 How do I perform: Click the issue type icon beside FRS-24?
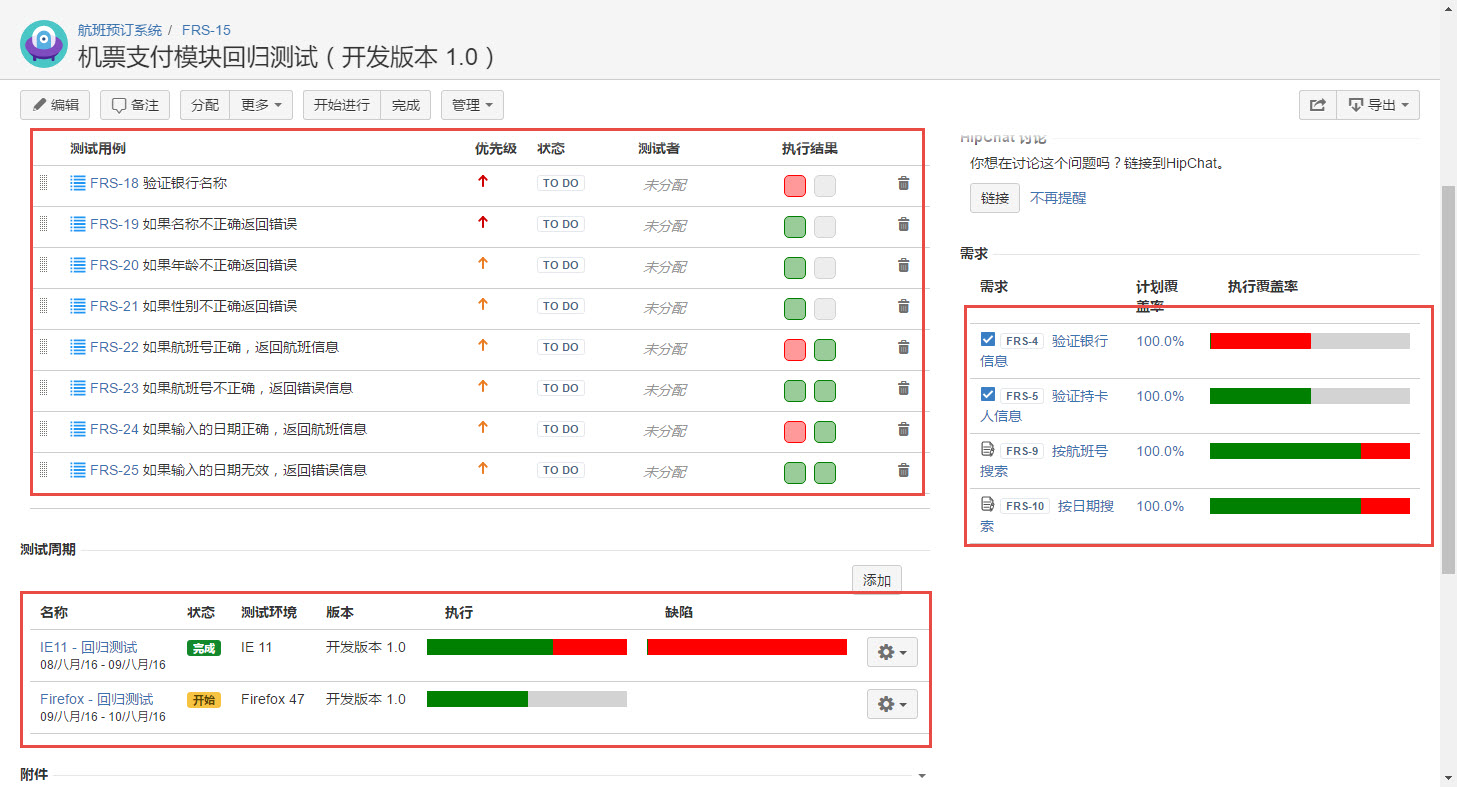tap(78, 429)
